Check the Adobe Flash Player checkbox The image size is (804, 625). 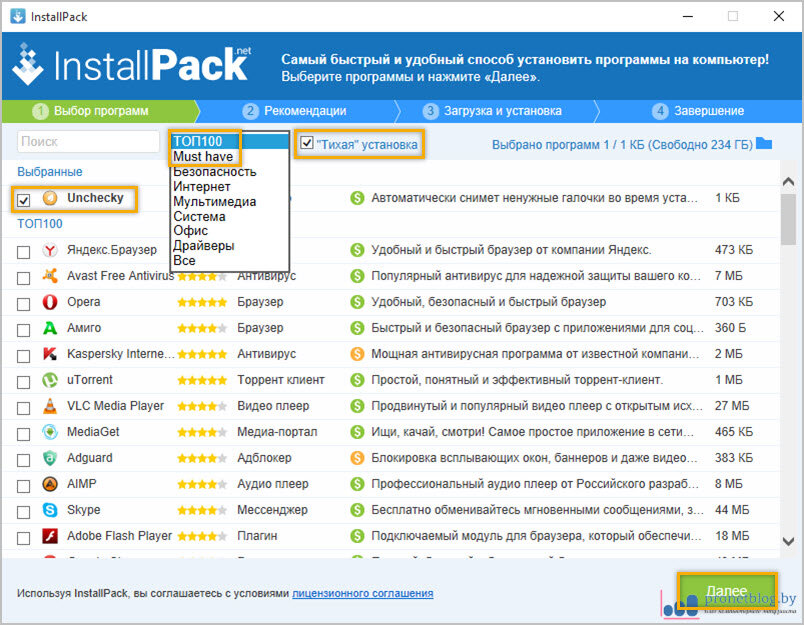[24, 538]
